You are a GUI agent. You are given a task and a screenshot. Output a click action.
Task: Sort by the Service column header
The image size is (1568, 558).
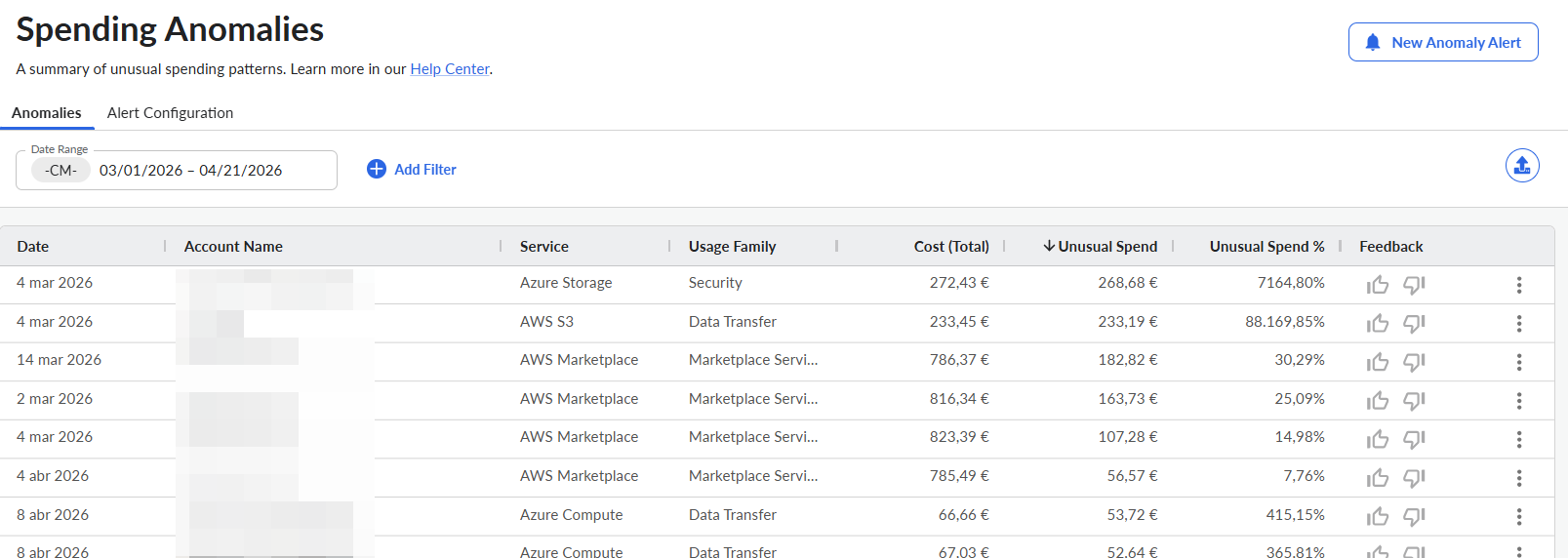tap(544, 247)
